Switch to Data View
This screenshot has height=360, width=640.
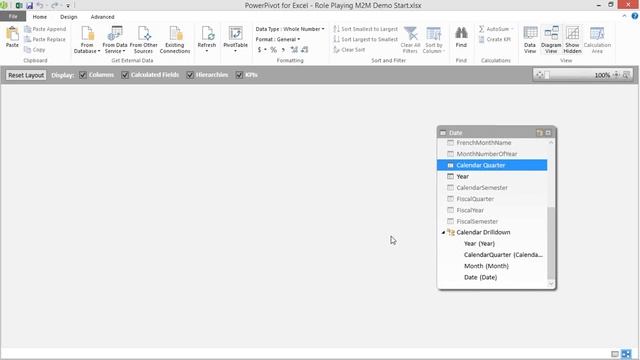[x=530, y=40]
